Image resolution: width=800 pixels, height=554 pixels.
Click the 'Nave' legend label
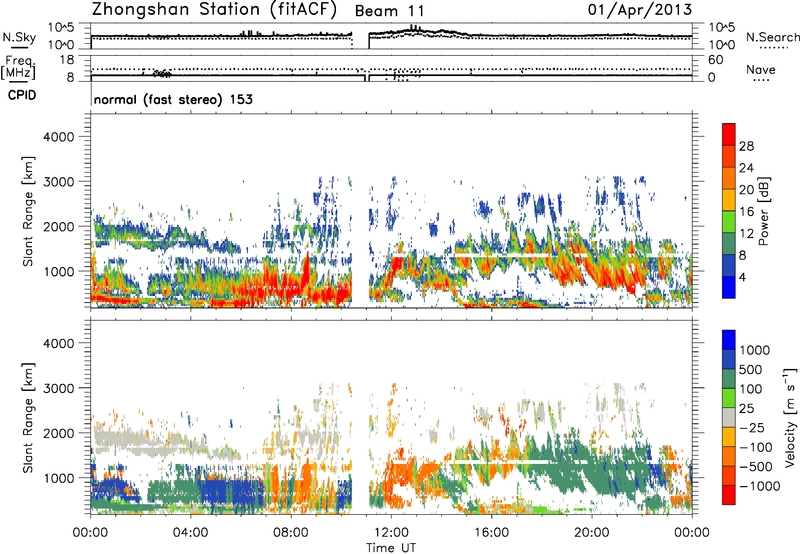(x=761, y=70)
